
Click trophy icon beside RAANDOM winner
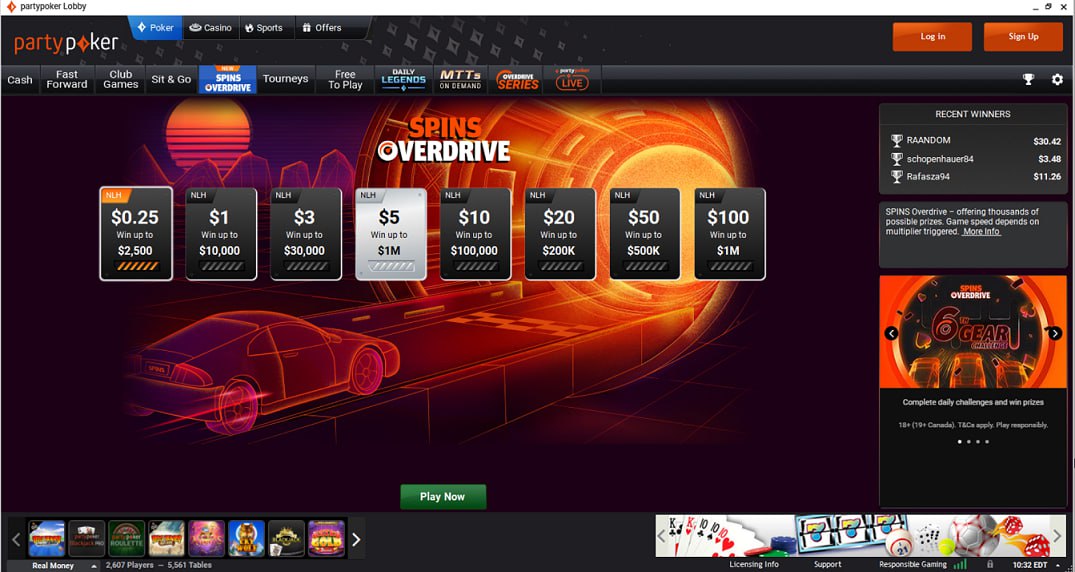click(896, 141)
